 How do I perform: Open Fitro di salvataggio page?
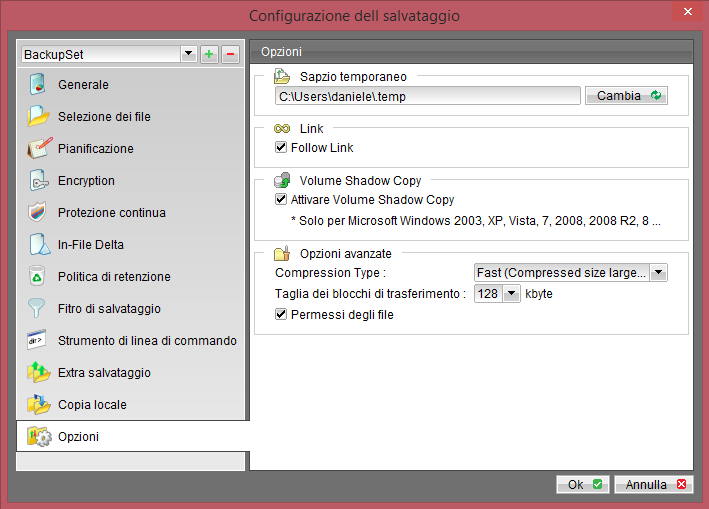(131, 308)
